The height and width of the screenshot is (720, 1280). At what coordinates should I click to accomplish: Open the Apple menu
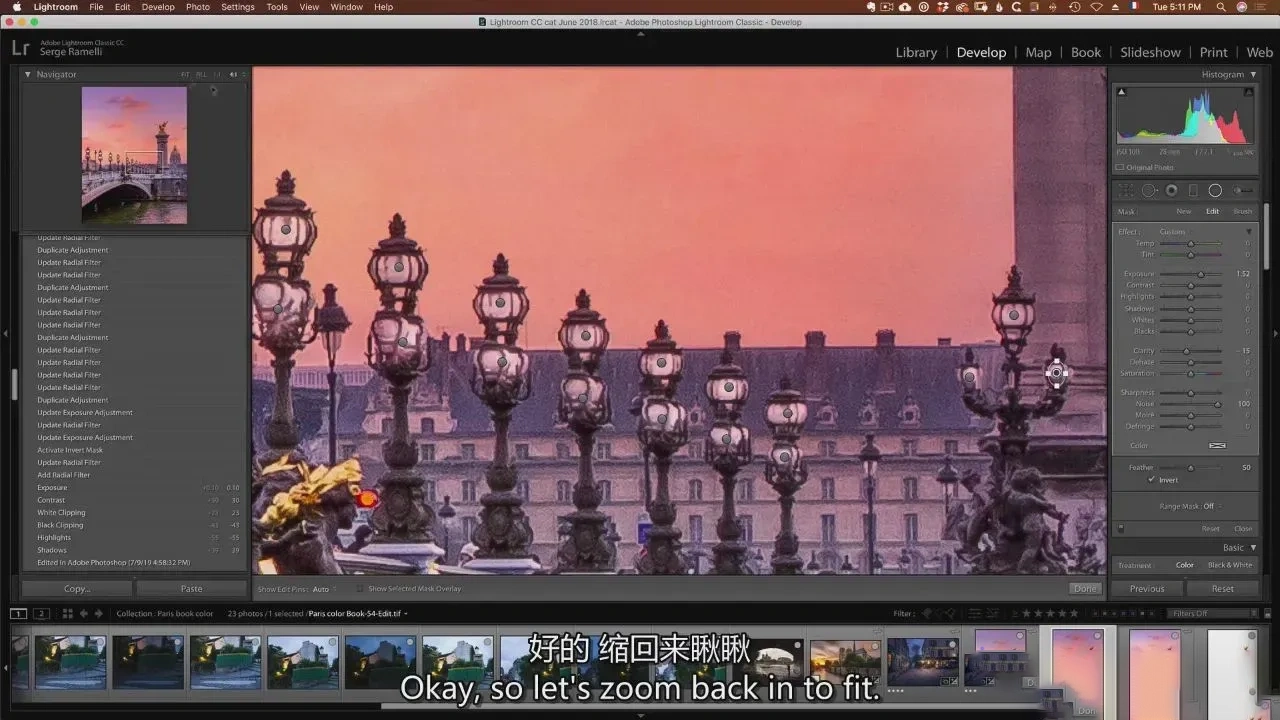click(17, 7)
